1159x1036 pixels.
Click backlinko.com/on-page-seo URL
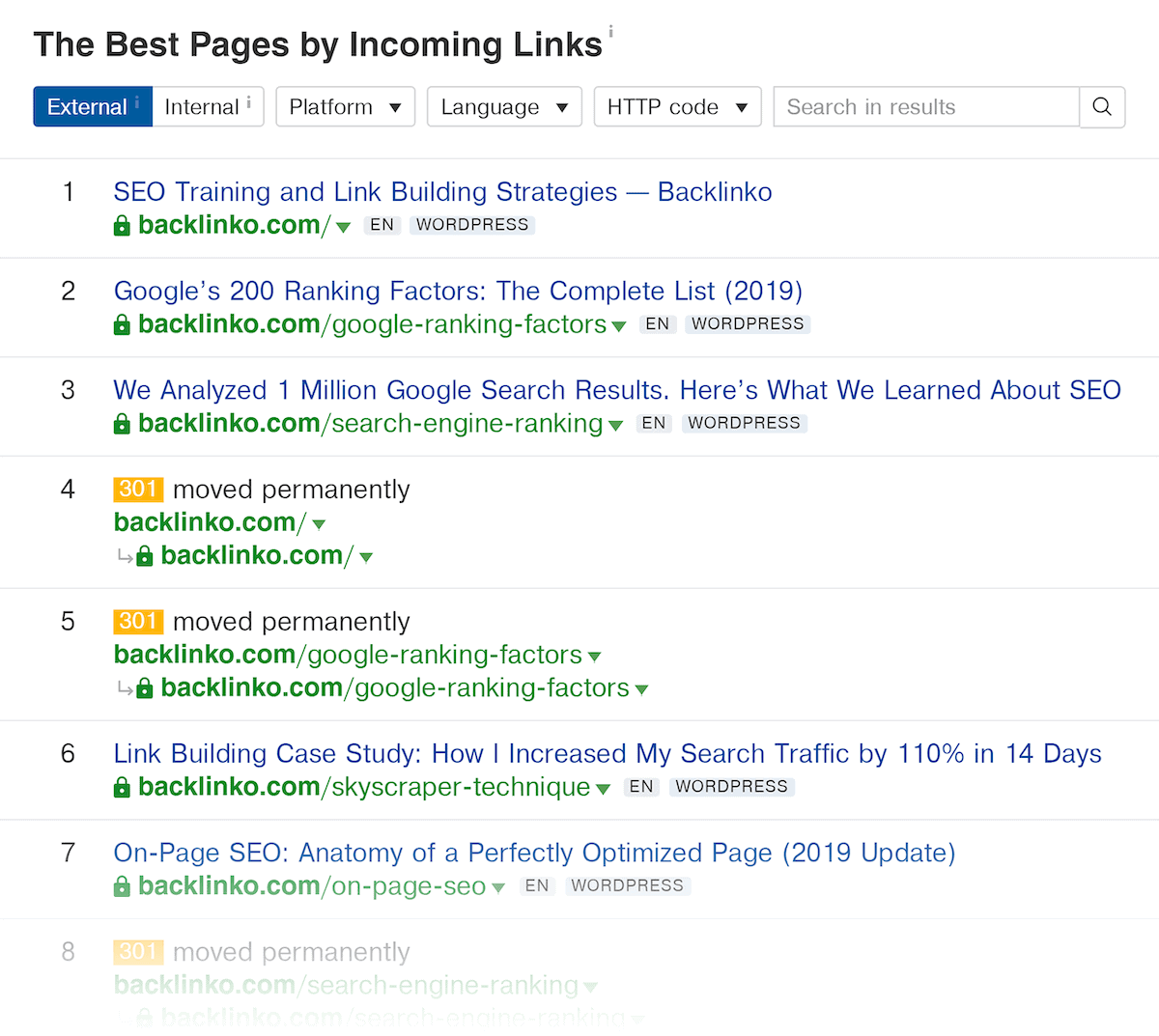pos(312,885)
